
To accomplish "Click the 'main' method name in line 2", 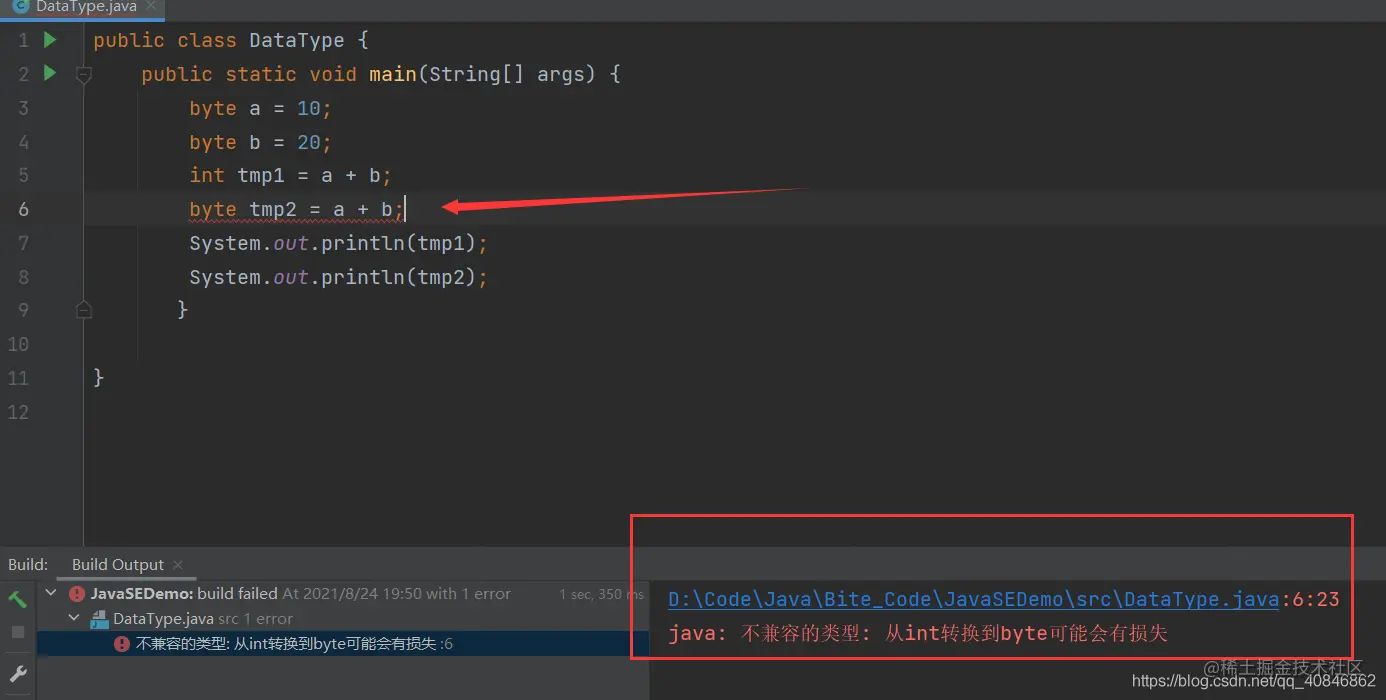I will 392,74.
